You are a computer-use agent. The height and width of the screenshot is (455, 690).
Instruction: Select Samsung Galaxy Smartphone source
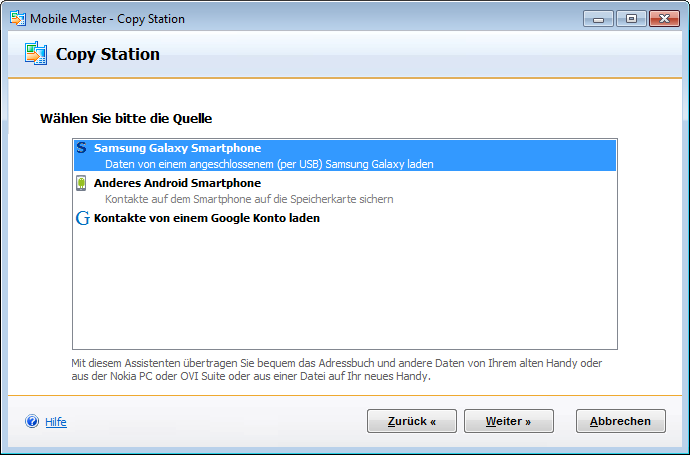[x=177, y=148]
